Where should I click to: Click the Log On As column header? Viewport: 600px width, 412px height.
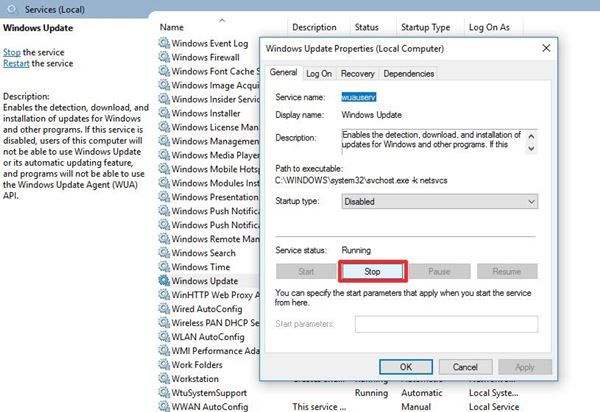click(489, 27)
